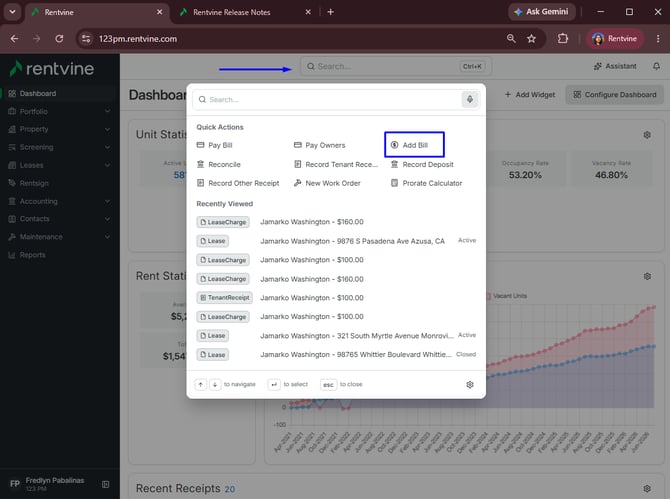
Task: Open Jamarko Washington 321 South Myrtle Avenue lease
Action: click(336, 336)
